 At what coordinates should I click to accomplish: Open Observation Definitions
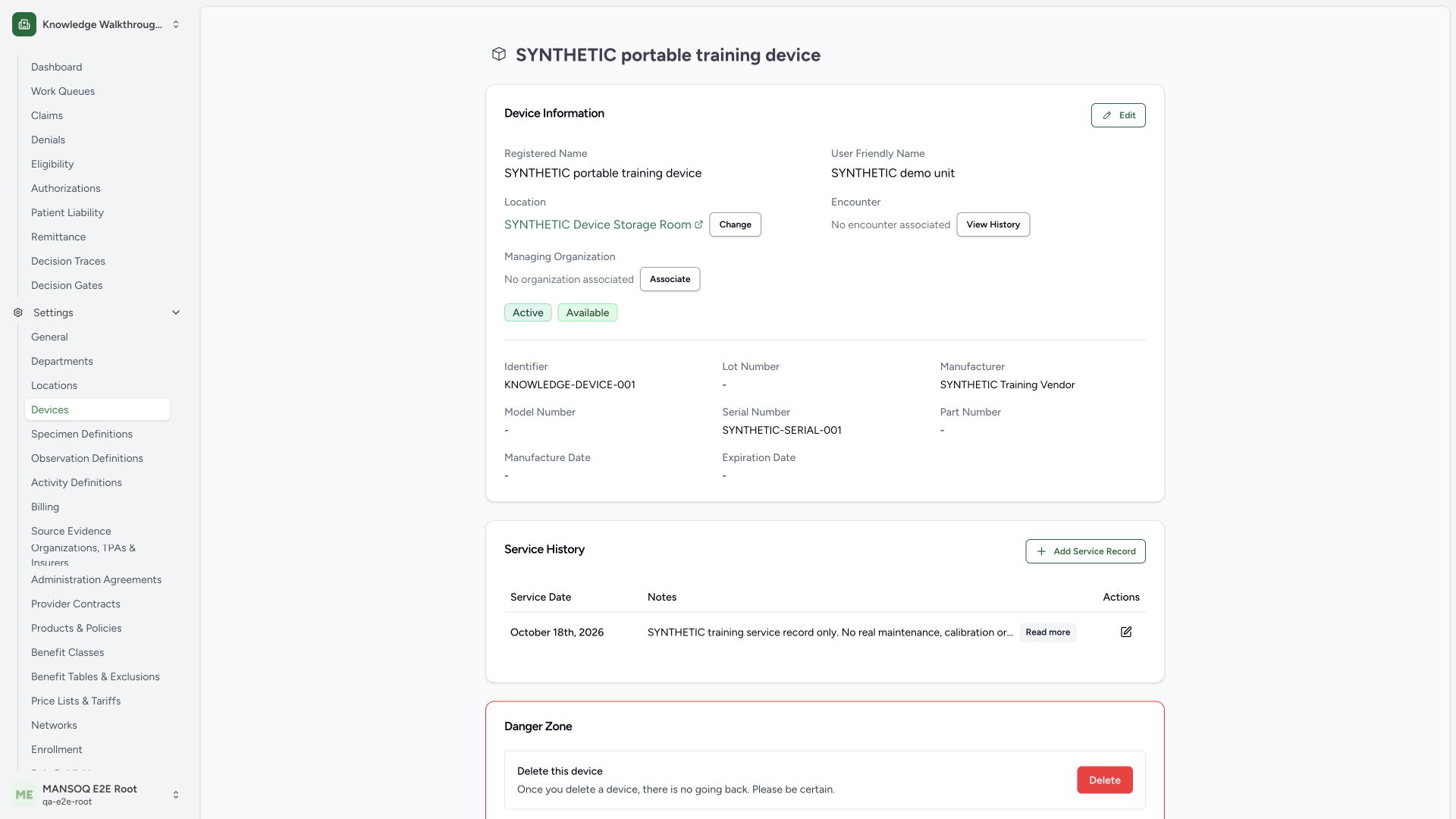[x=87, y=458]
